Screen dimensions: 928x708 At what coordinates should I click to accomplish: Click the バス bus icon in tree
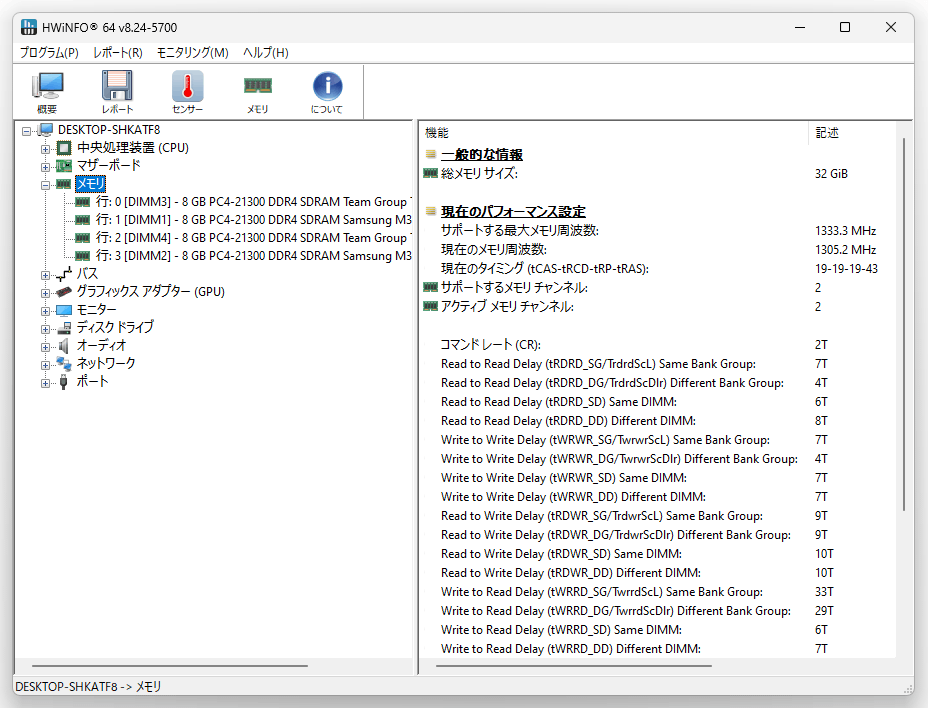pos(63,274)
